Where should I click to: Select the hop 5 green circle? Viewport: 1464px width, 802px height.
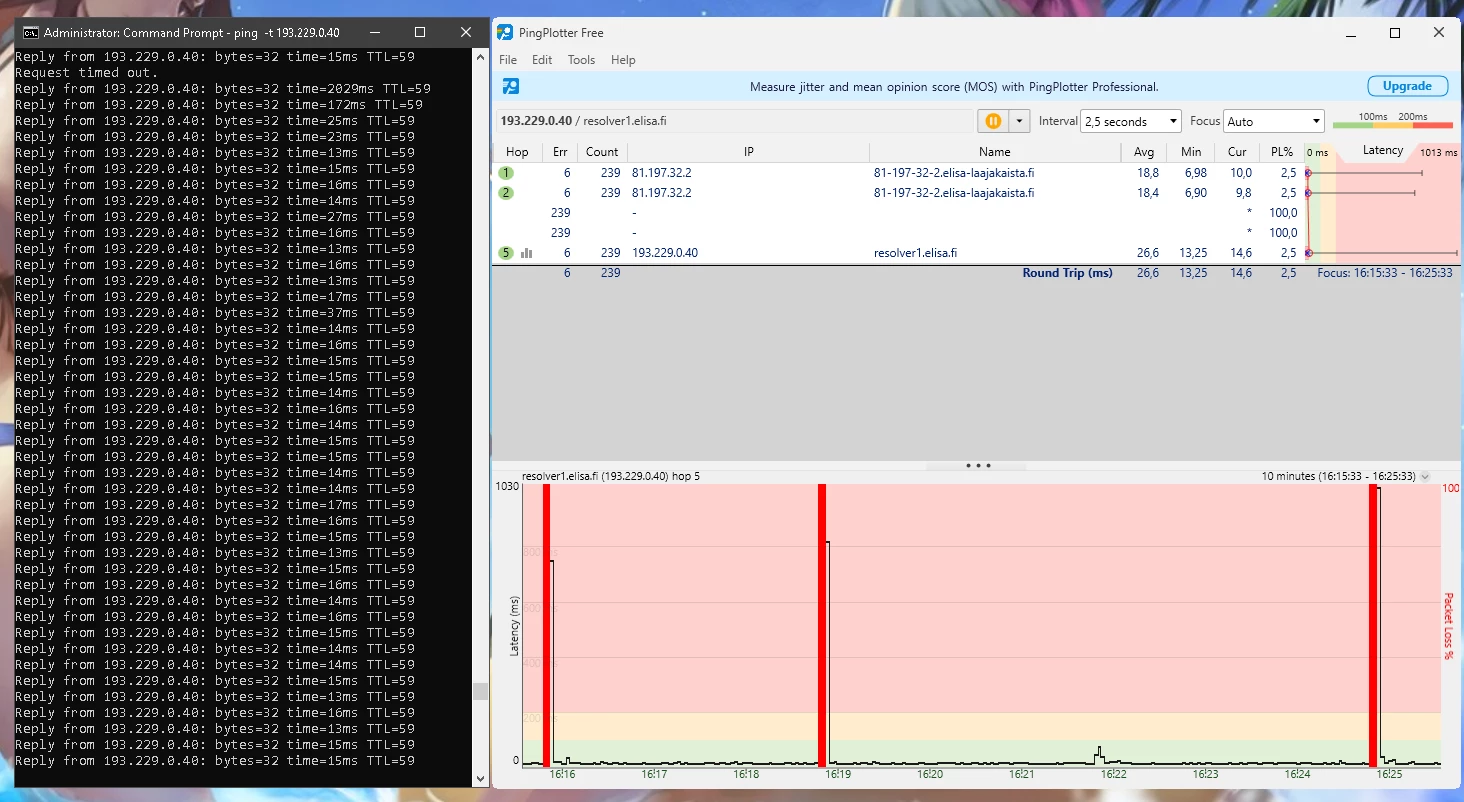pyautogui.click(x=506, y=253)
